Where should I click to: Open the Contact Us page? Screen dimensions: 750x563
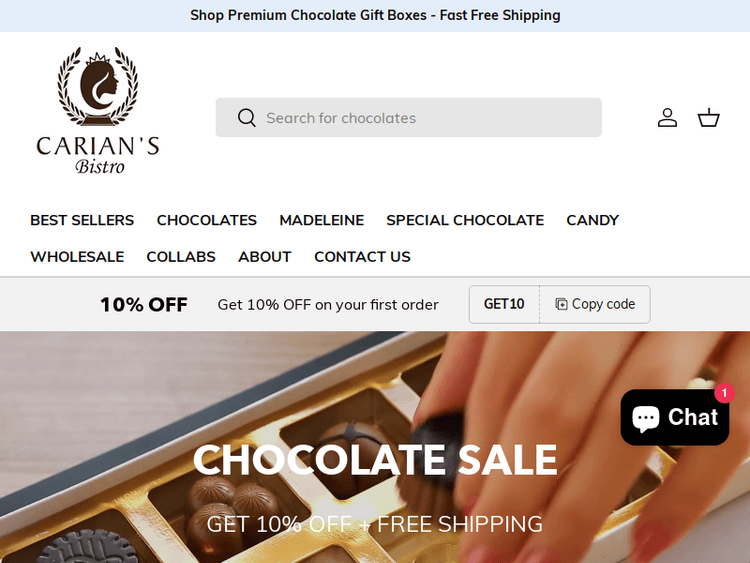[x=362, y=257]
